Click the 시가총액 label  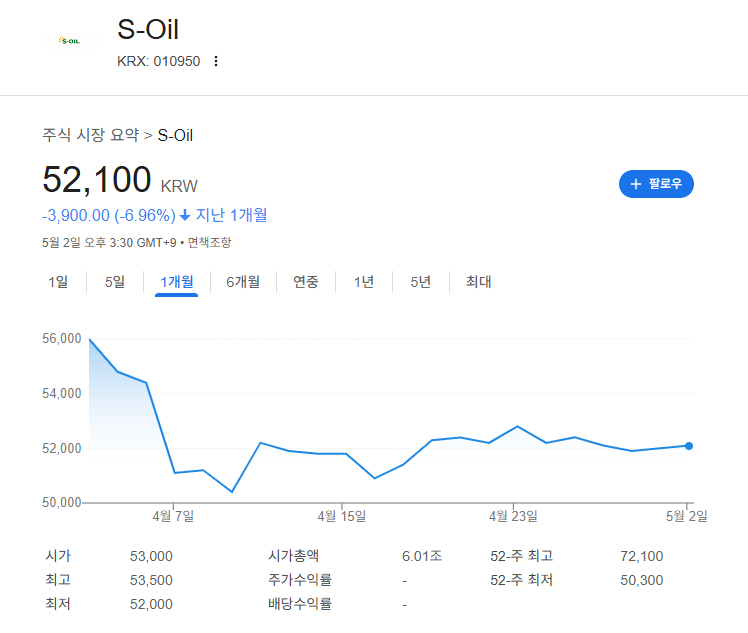(293, 556)
